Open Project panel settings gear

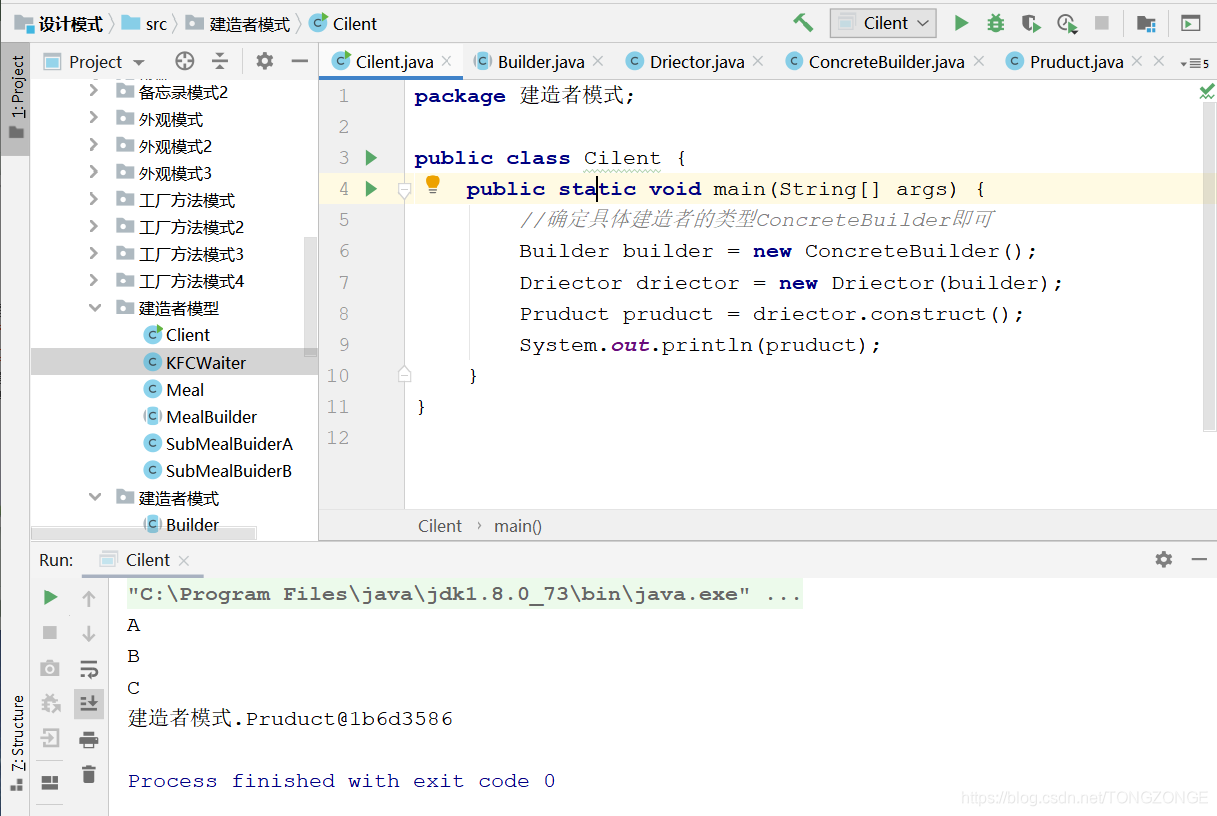264,62
